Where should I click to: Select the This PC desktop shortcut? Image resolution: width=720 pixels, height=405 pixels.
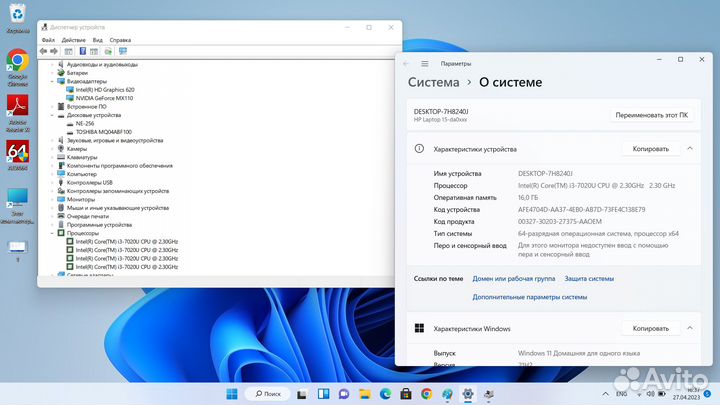[x=17, y=205]
